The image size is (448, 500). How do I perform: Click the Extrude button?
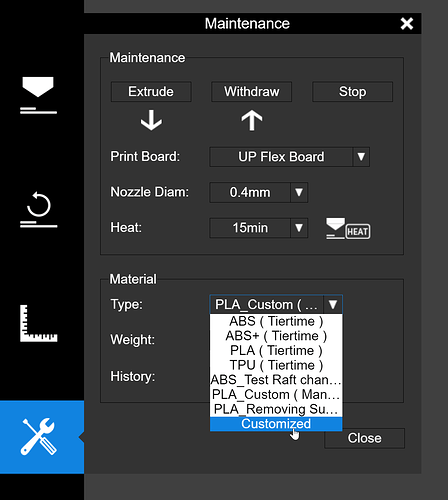click(x=151, y=92)
